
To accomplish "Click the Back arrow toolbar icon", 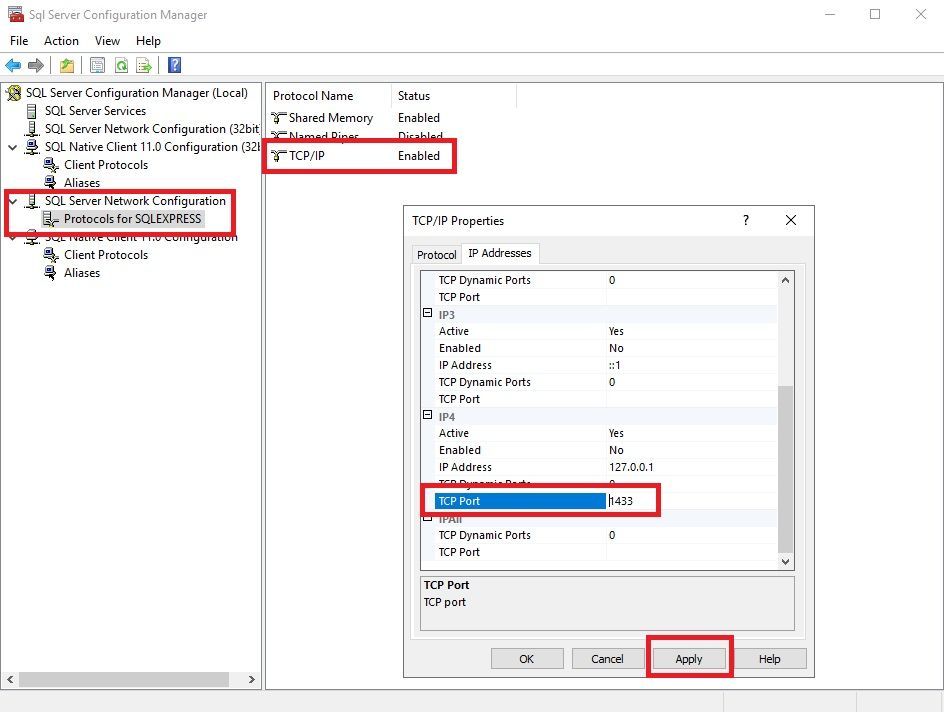I will pyautogui.click(x=13, y=65).
